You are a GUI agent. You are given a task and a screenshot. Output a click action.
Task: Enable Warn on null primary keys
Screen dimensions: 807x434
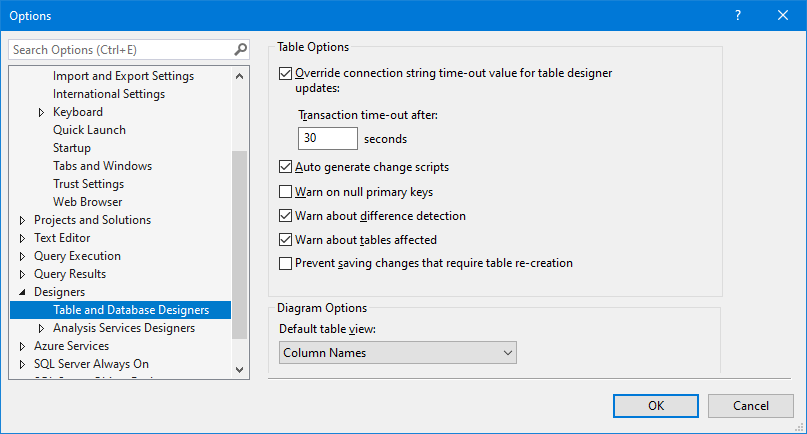click(x=286, y=191)
